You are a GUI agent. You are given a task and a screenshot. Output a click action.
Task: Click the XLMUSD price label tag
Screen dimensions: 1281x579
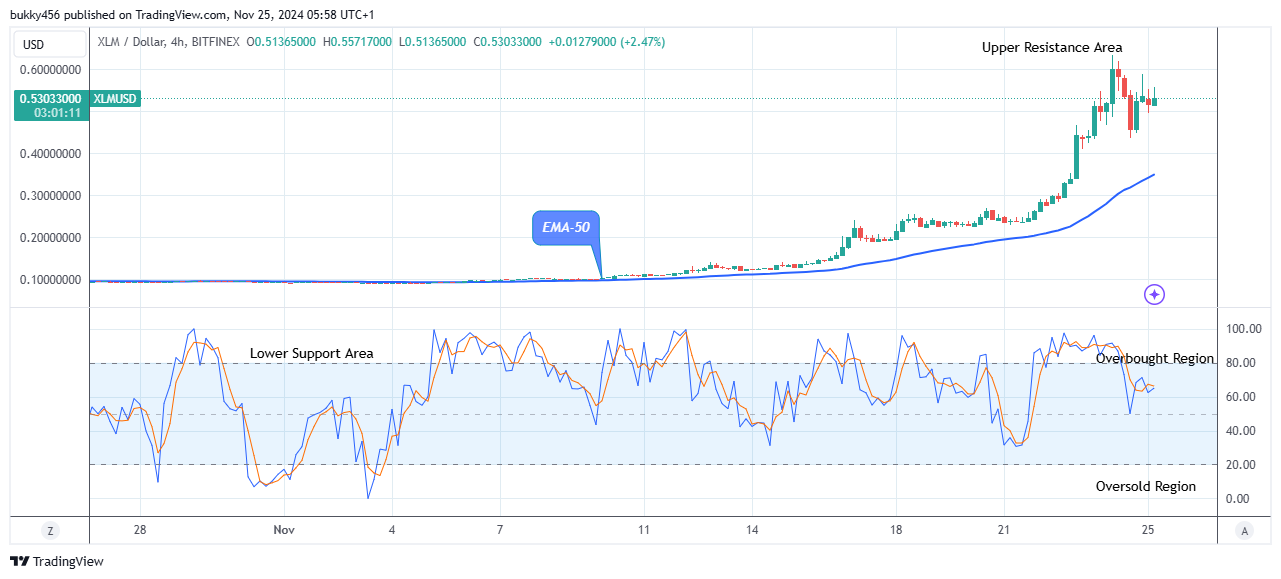[115, 99]
